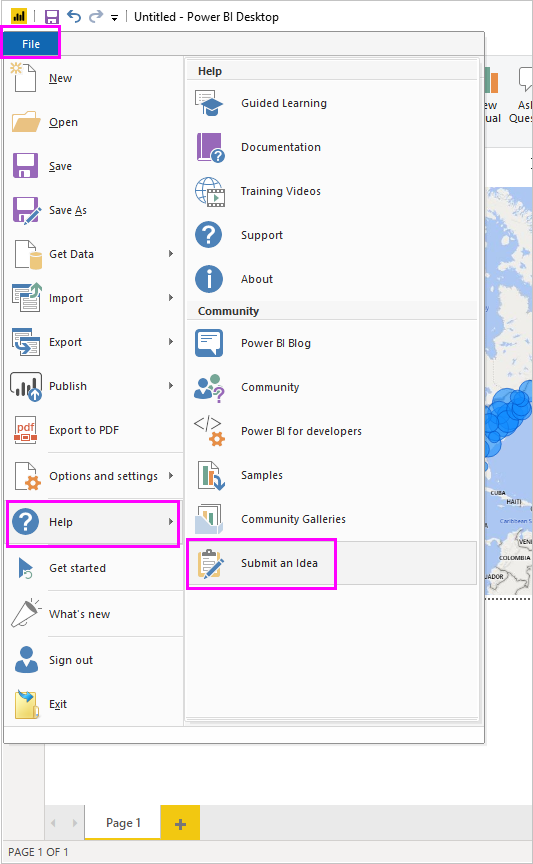Click the Community people icon
The height and width of the screenshot is (864, 533).
click(209, 387)
